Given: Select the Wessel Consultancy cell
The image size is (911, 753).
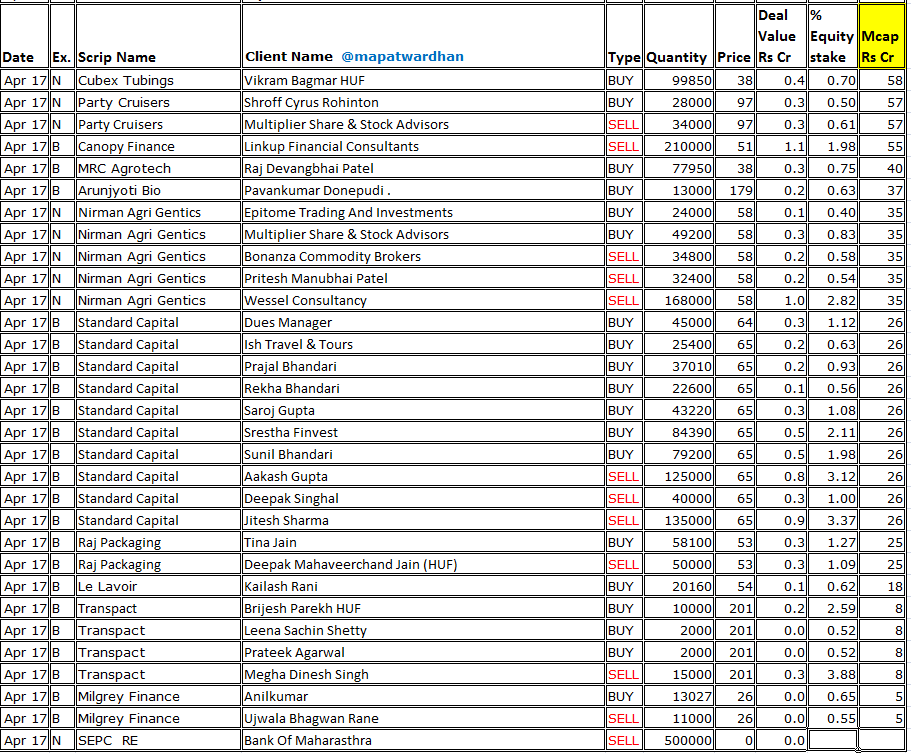Looking at the screenshot, I should [x=423, y=300].
